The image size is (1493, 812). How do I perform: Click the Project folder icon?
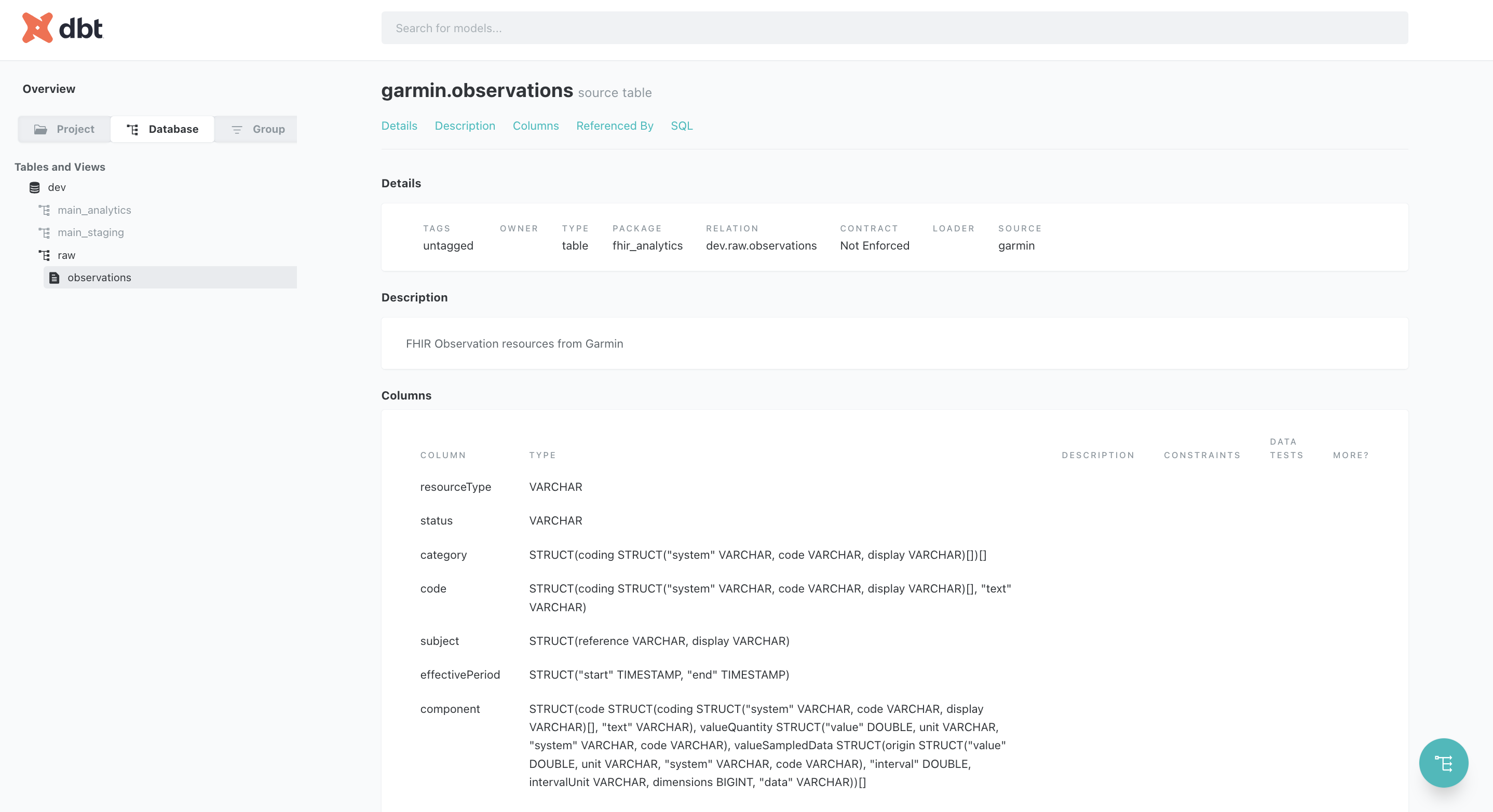(x=40, y=129)
